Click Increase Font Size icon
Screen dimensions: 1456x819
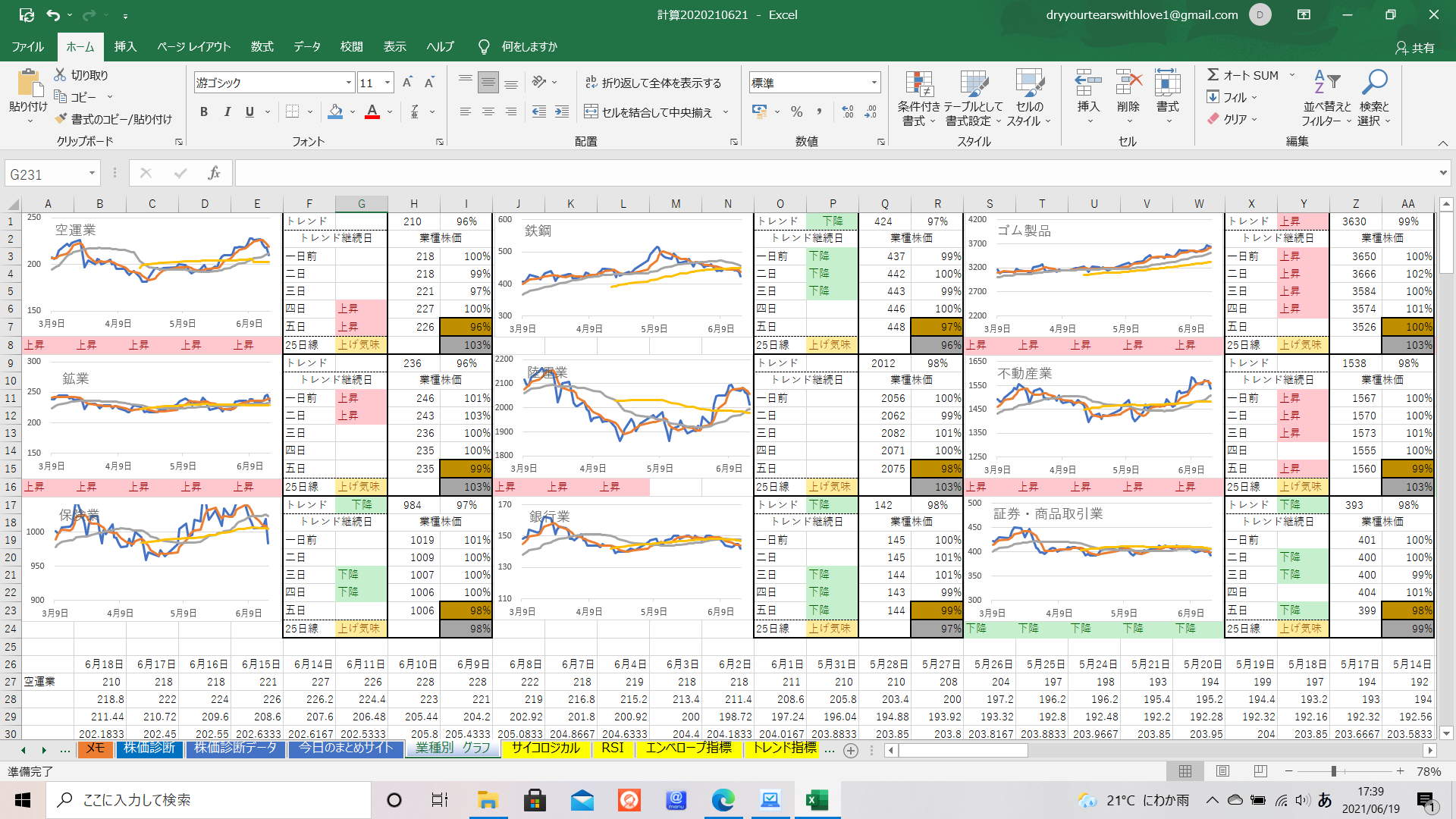[407, 83]
